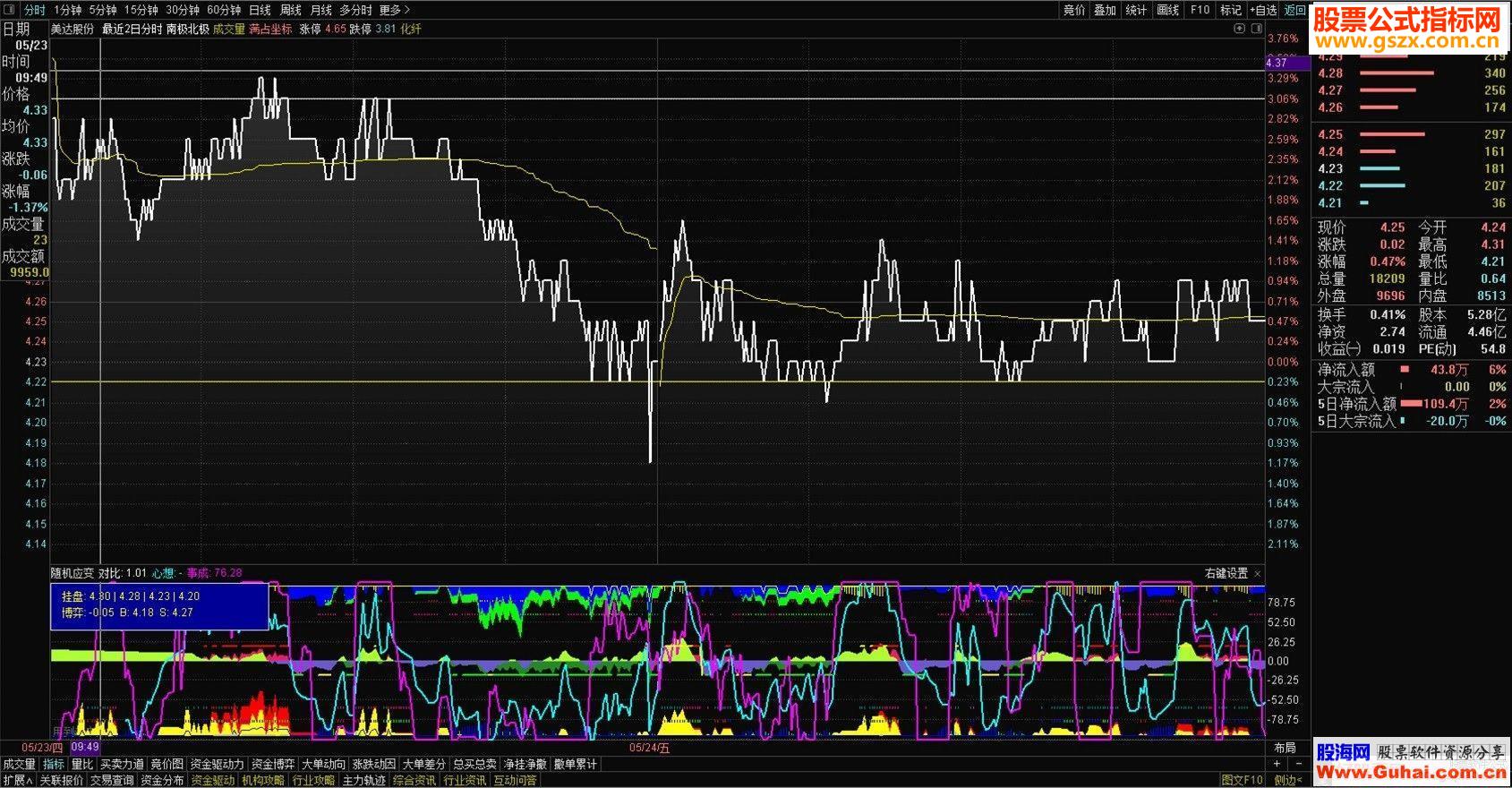Image resolution: width=1512 pixels, height=788 pixels.
Task: Select bottom tab 买卖力道
Action: pos(122,764)
